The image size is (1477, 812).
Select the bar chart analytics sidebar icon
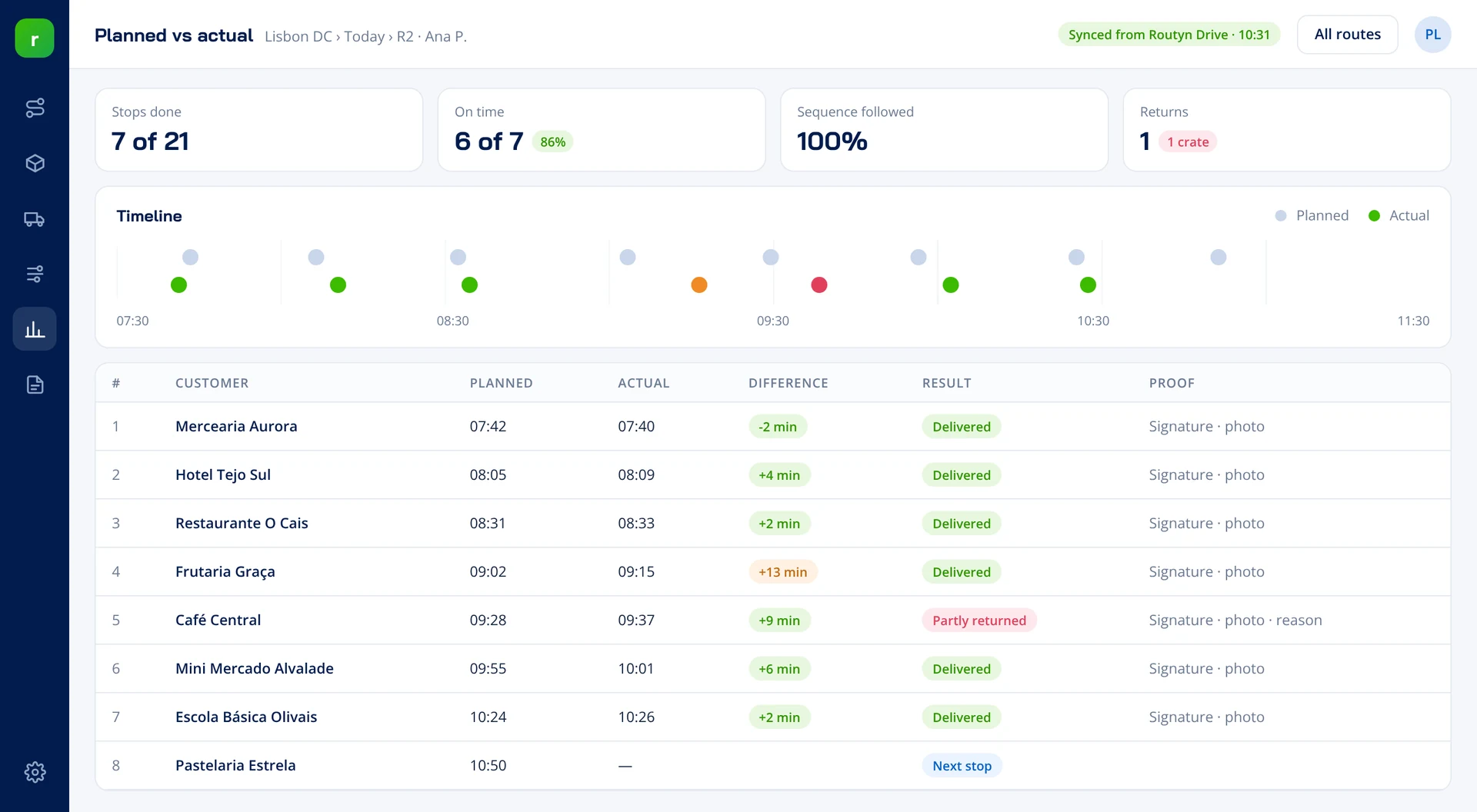pos(35,329)
